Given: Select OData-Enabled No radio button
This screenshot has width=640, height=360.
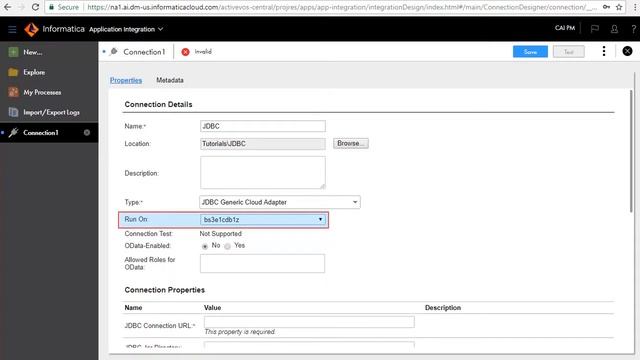Looking at the screenshot, I should click(205, 246).
